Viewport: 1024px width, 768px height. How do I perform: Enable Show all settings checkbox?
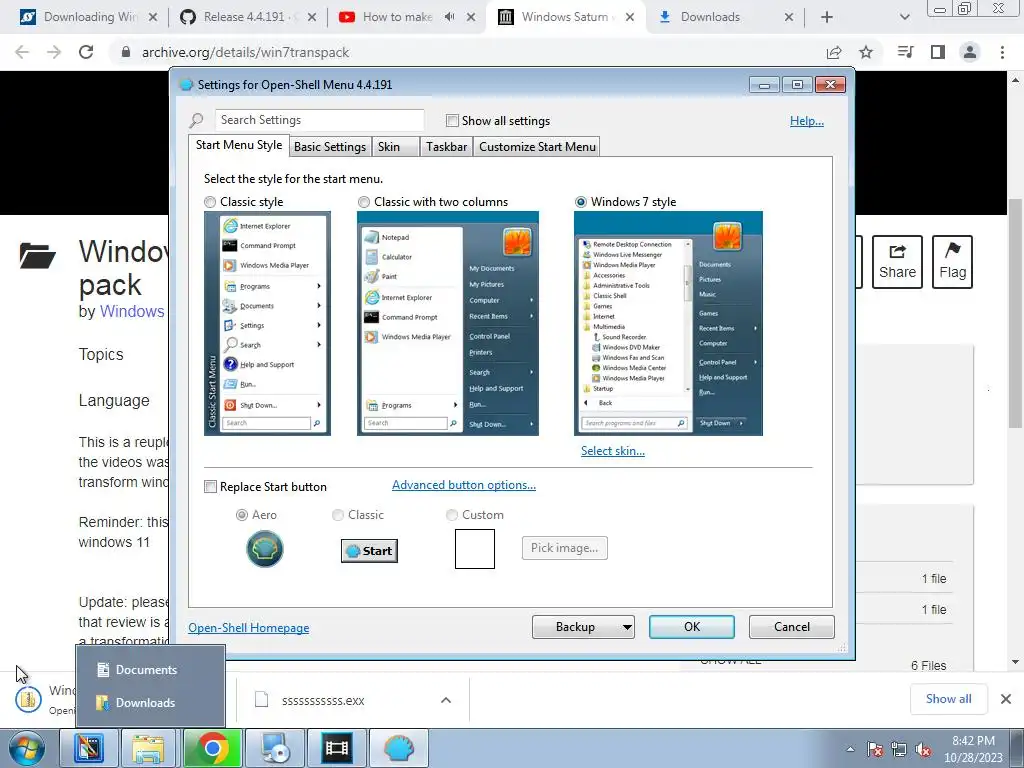[452, 121]
